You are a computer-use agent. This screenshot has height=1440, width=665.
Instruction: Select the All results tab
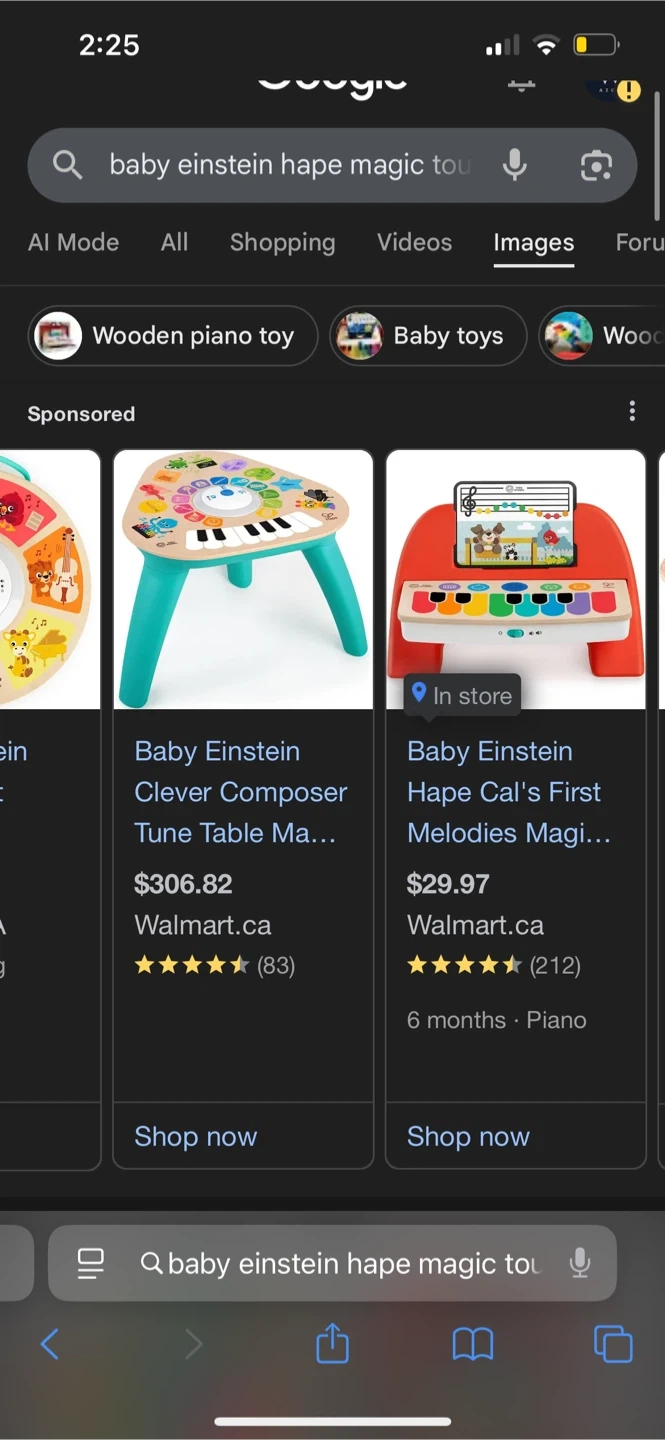[174, 242]
